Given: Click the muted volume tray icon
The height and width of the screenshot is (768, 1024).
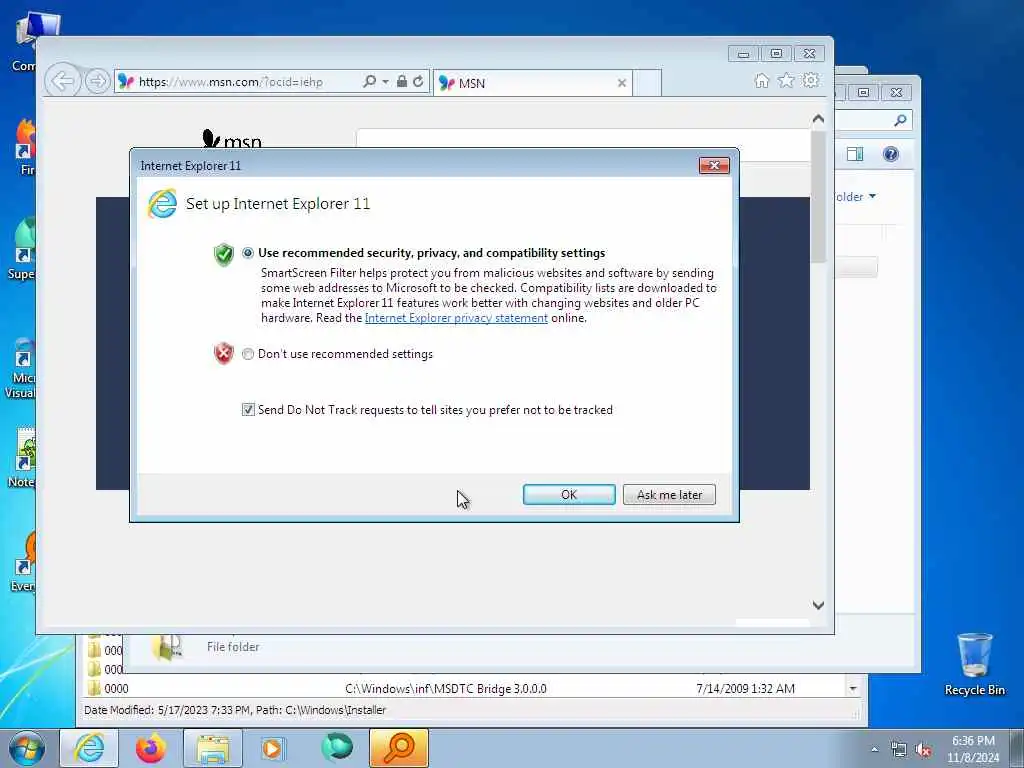Looking at the screenshot, I should point(923,750).
